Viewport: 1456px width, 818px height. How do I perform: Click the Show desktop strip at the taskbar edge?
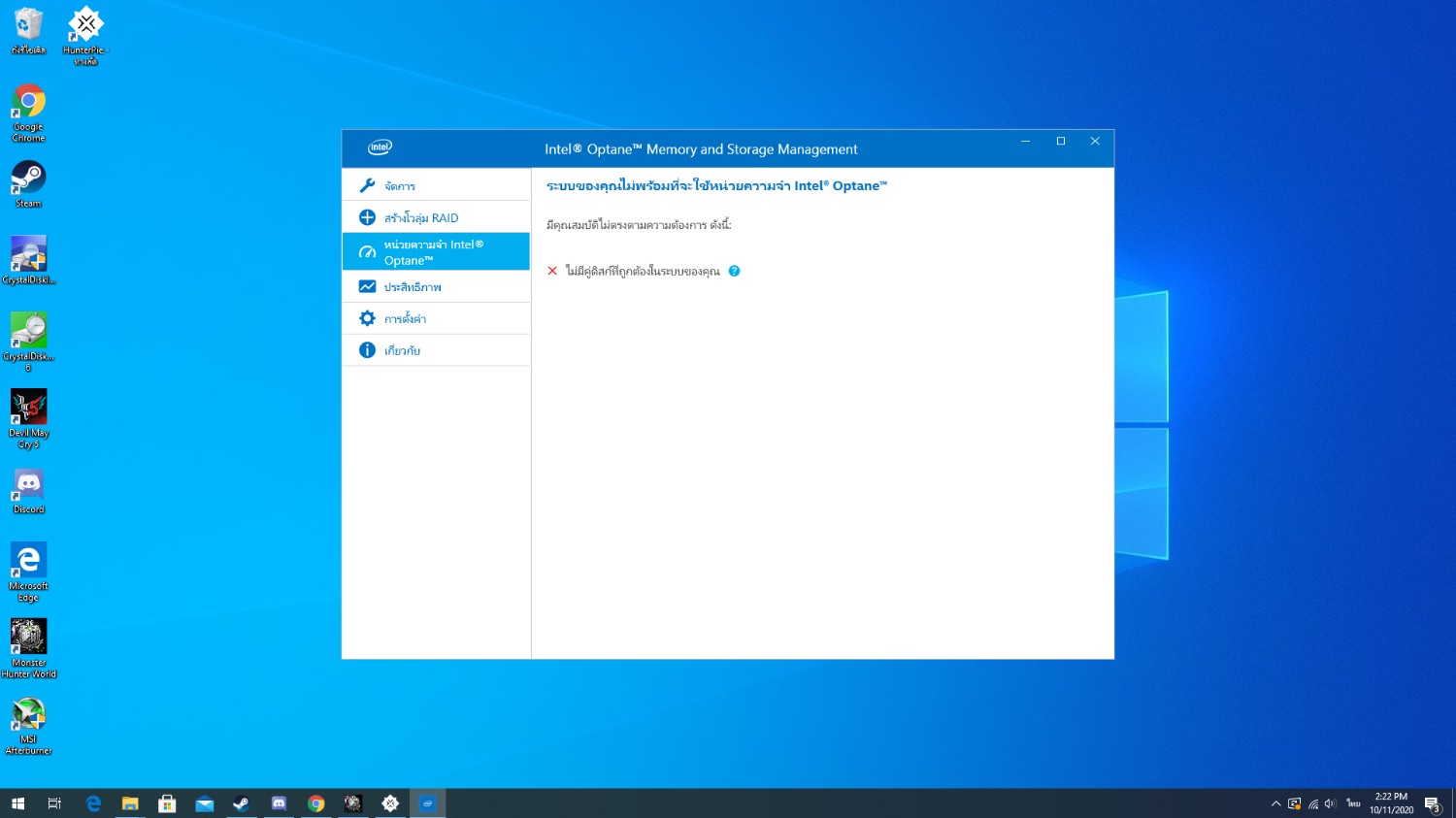(1453, 803)
